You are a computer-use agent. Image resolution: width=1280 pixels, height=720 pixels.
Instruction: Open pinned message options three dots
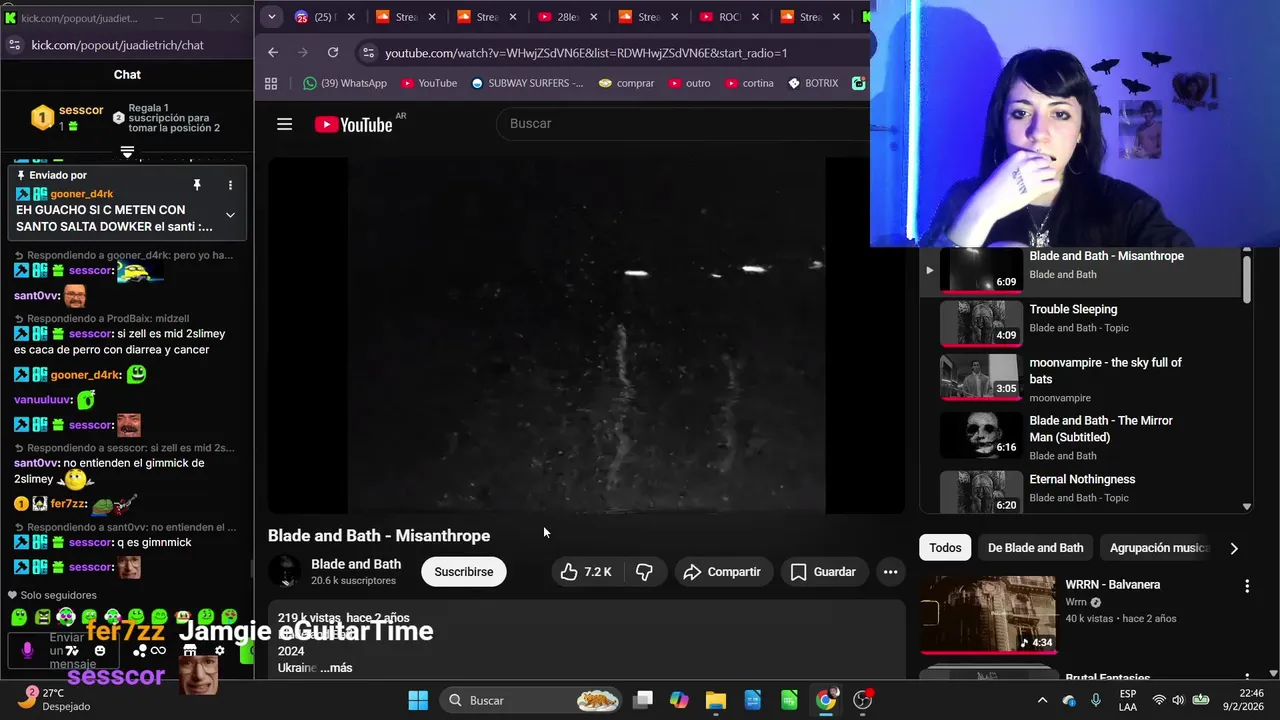(x=230, y=185)
